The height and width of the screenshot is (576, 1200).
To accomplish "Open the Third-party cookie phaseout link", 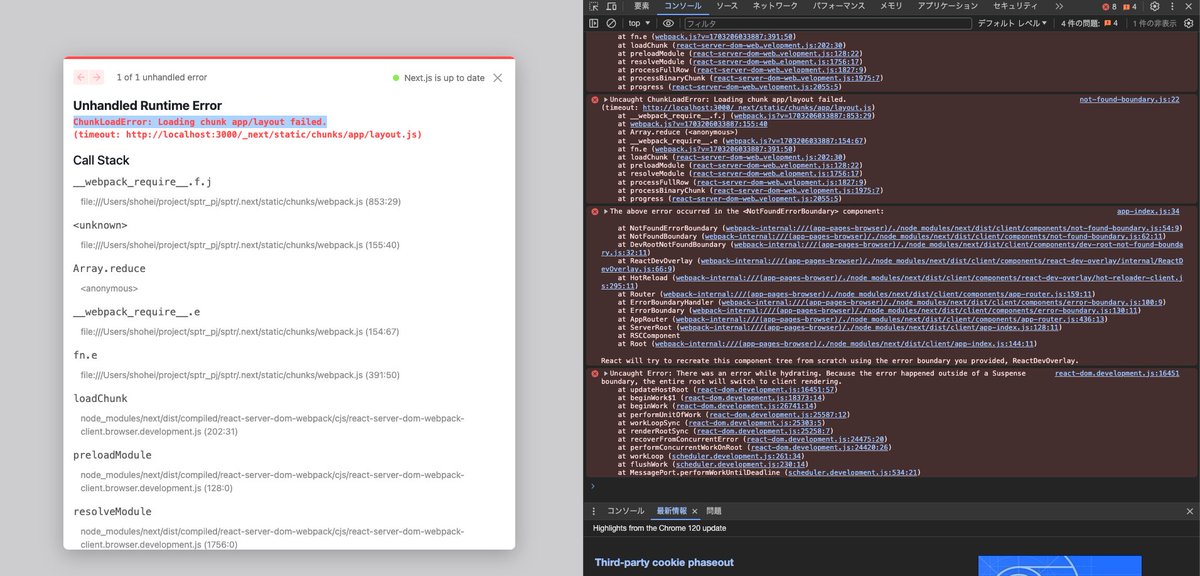I will tap(664, 562).
